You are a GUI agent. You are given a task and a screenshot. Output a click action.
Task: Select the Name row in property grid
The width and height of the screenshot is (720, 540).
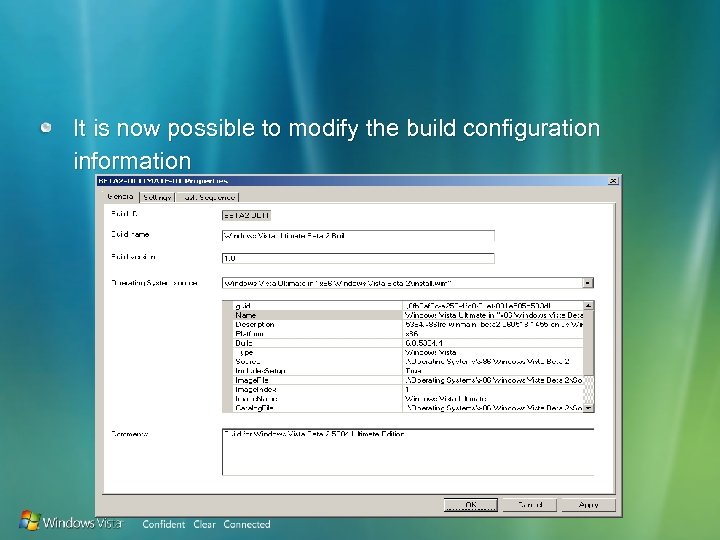[408, 315]
